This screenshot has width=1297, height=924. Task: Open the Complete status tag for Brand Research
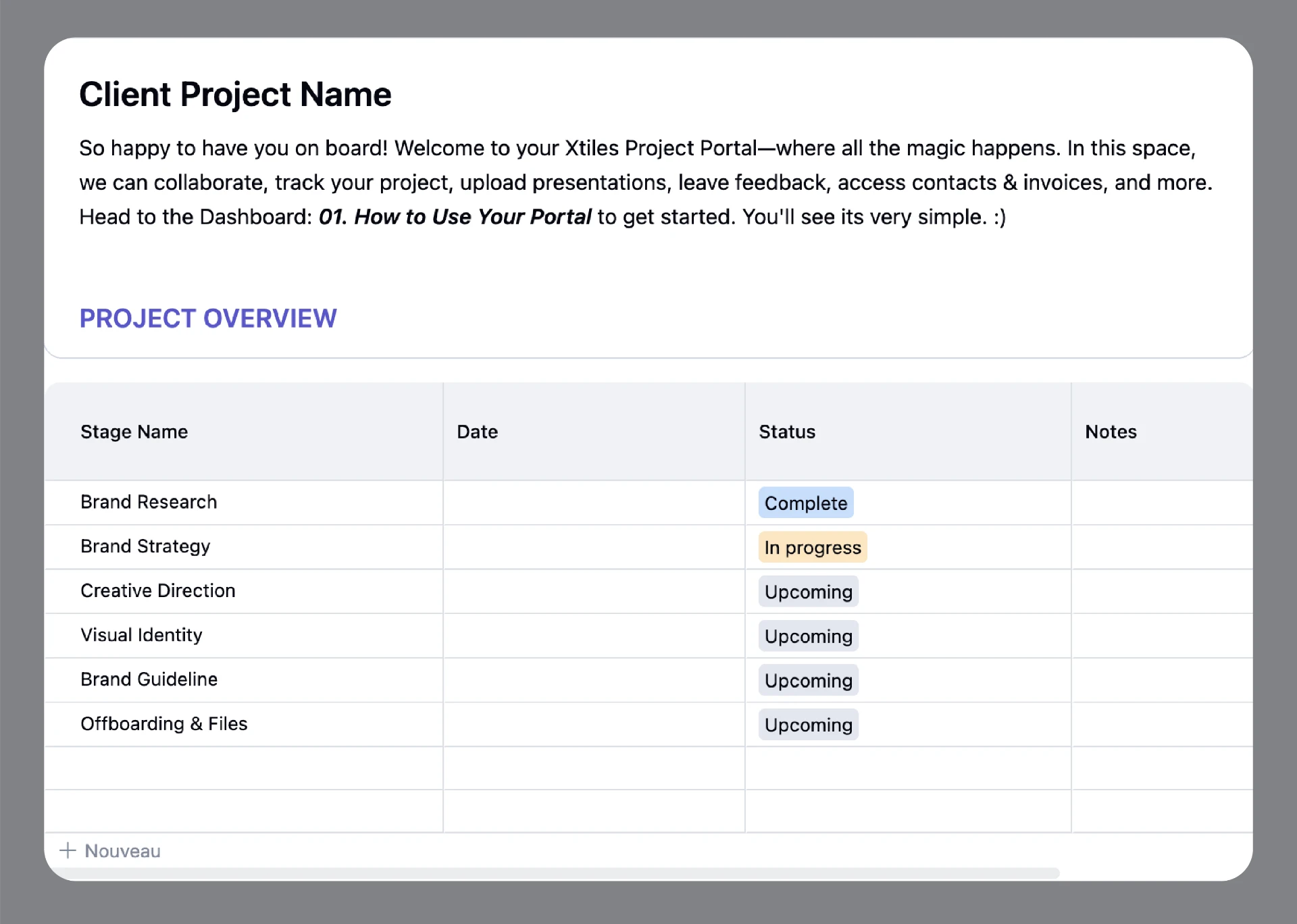pyautogui.click(x=806, y=503)
